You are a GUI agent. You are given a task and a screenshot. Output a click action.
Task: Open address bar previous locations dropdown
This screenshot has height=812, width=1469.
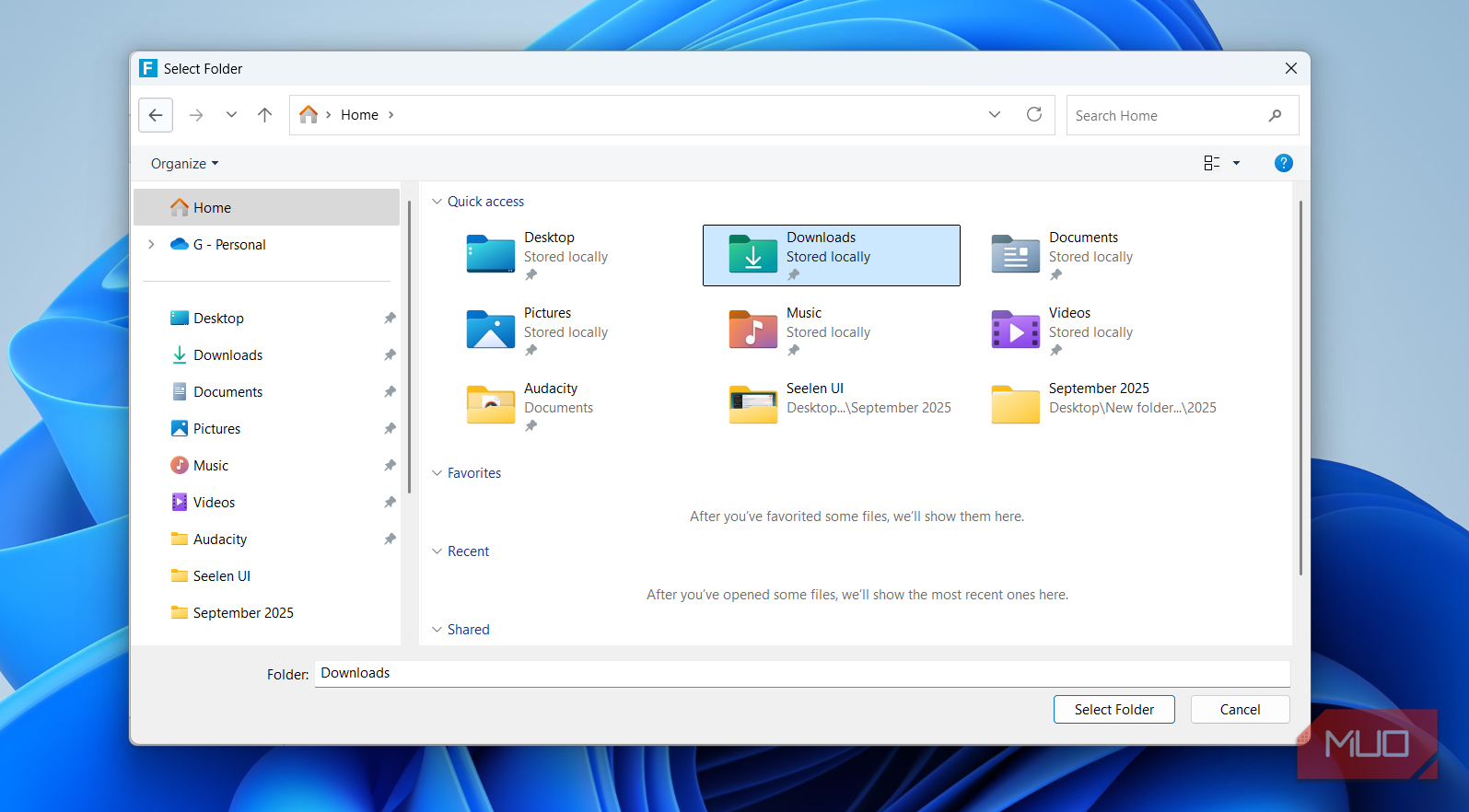click(x=995, y=115)
